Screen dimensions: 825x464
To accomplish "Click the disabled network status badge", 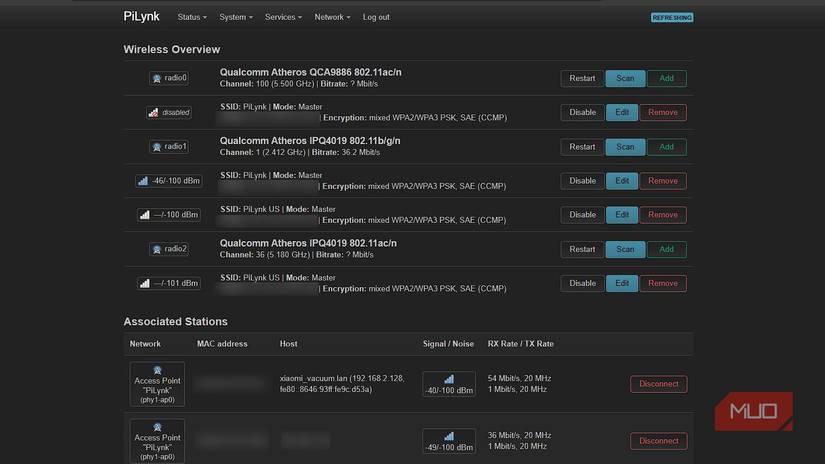I will coord(169,112).
